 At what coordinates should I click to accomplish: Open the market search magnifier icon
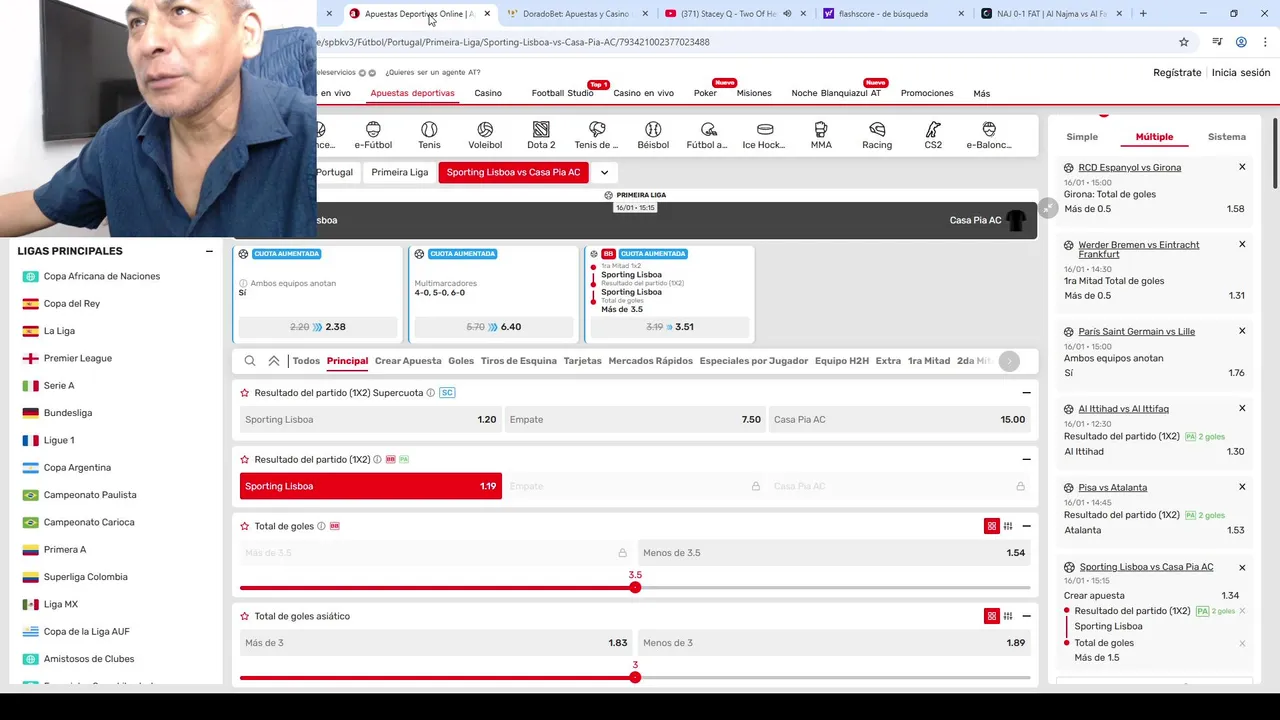(x=250, y=361)
